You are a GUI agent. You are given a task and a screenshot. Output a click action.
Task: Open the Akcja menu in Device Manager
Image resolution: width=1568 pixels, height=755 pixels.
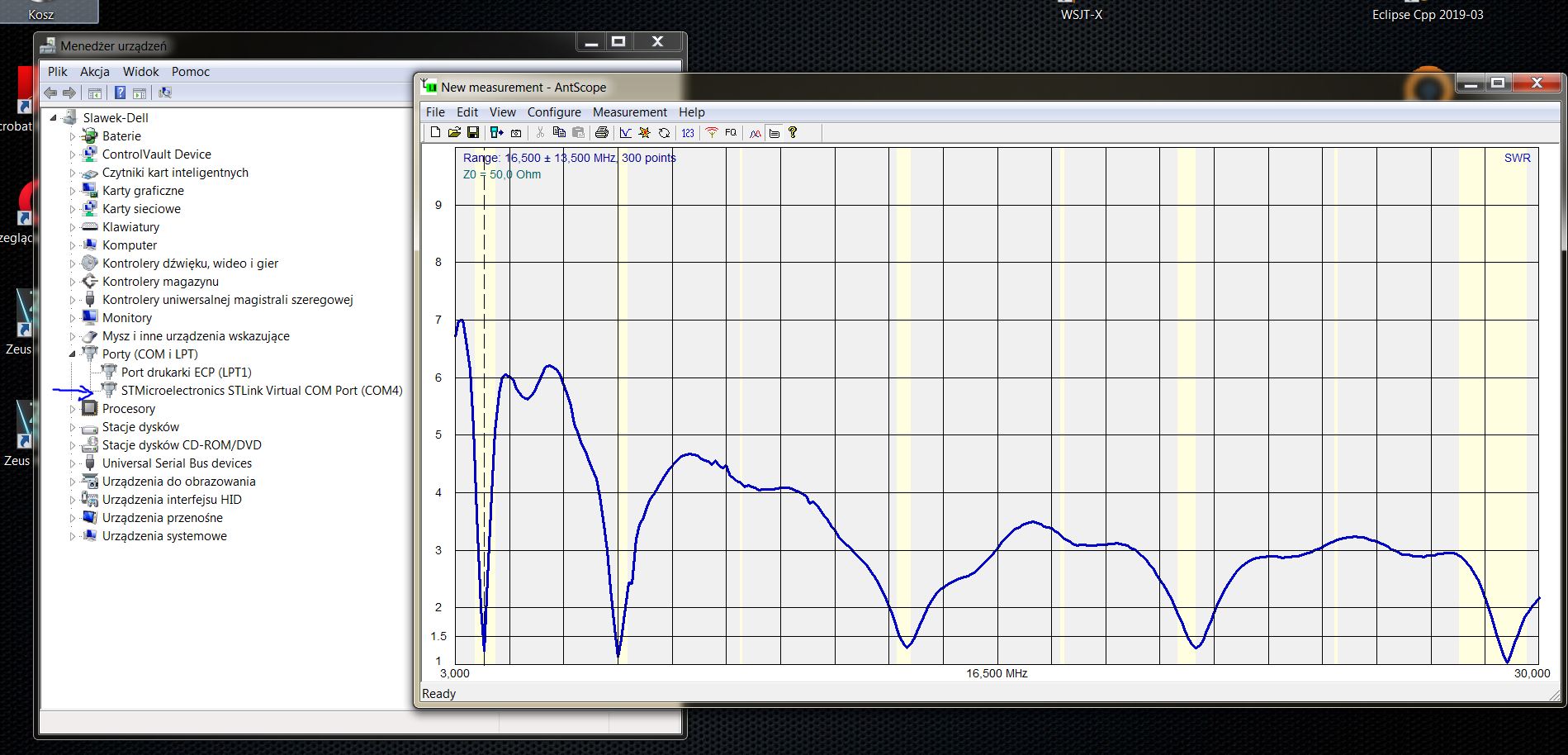pos(95,72)
